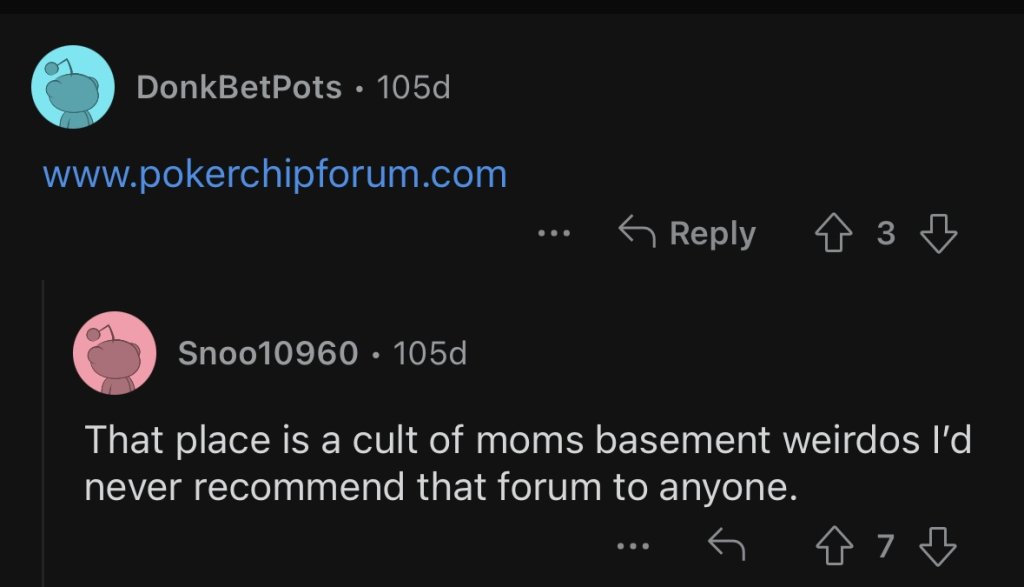
Task: Click the "cult of moms basement weirdos" comment text
Action: pos(527,463)
